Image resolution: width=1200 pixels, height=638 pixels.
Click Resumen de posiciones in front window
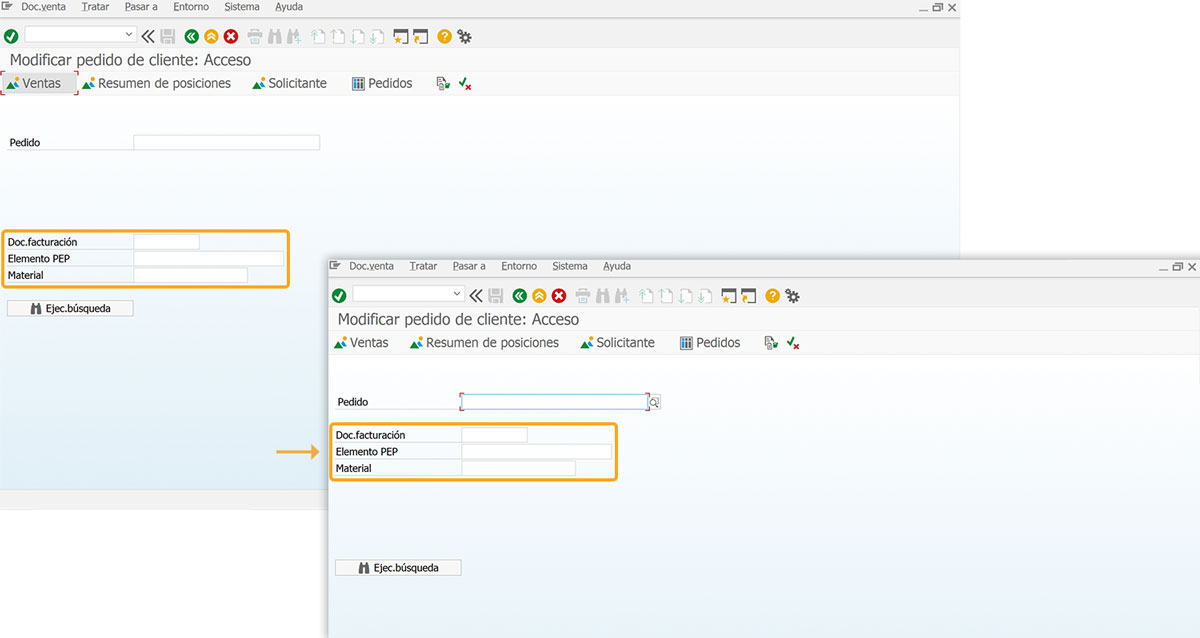coord(484,343)
